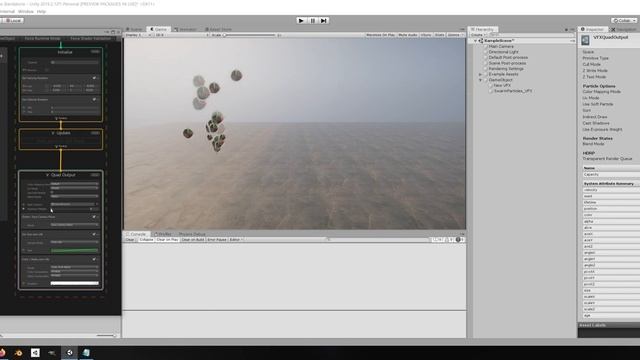640x360 pixels.
Task: Open the Console Editor dropdown
Action: point(236,240)
